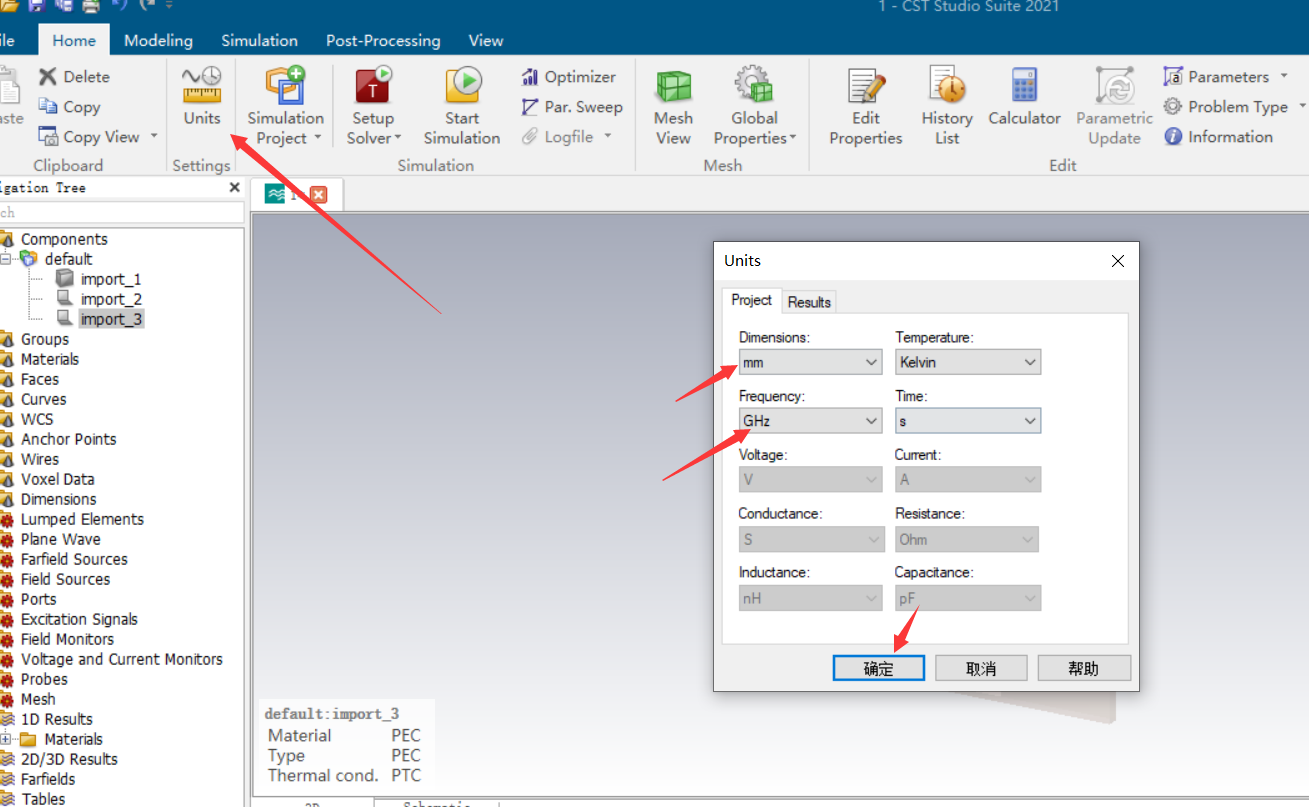Image resolution: width=1309 pixels, height=807 pixels.
Task: Switch to Mesh View
Action: (673, 105)
